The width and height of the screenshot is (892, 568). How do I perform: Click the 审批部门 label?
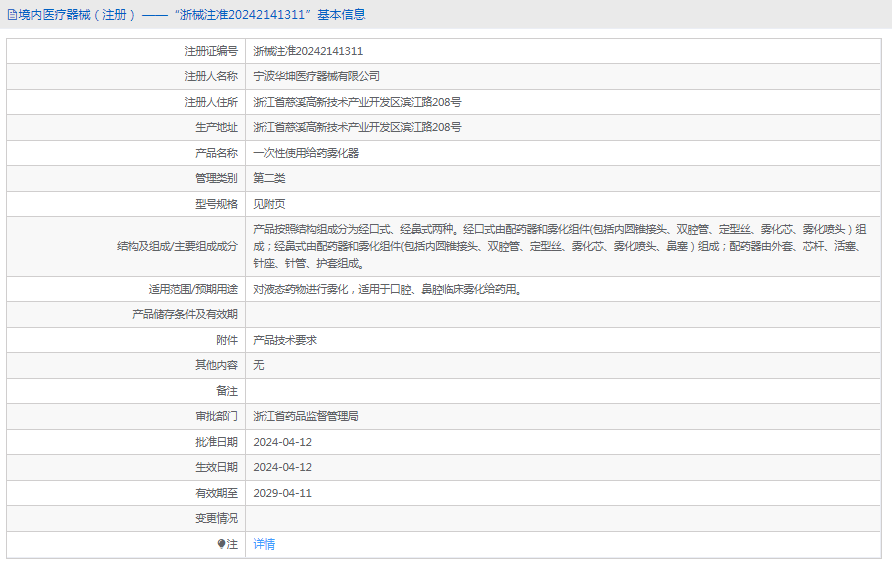tap(216, 417)
